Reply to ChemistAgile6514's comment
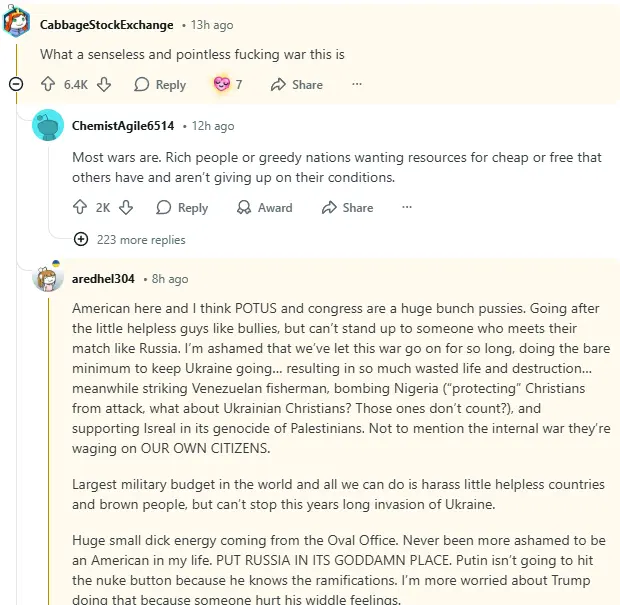Image resolution: width=620 pixels, height=605 pixels. [182, 208]
